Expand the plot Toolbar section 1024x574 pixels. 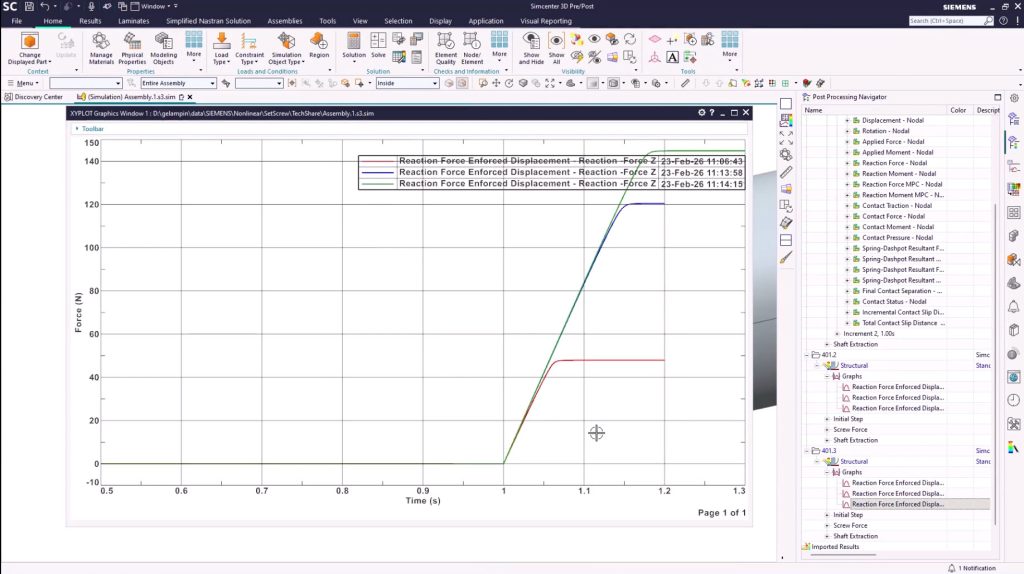[77, 129]
